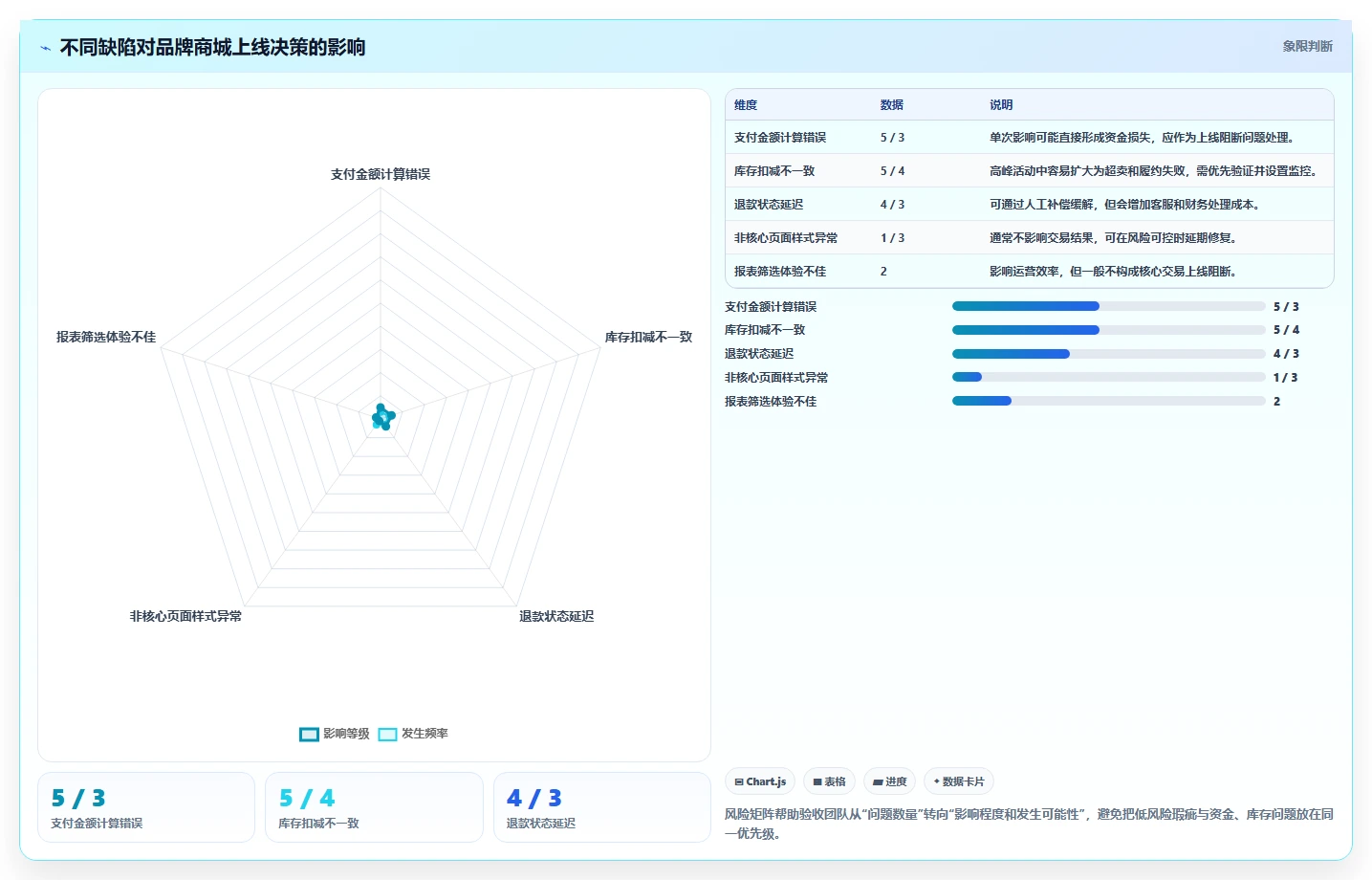The height and width of the screenshot is (880, 1372).
Task: Click progress label 非核心页面样式异常 value 1 / 3
Action: click(1286, 378)
